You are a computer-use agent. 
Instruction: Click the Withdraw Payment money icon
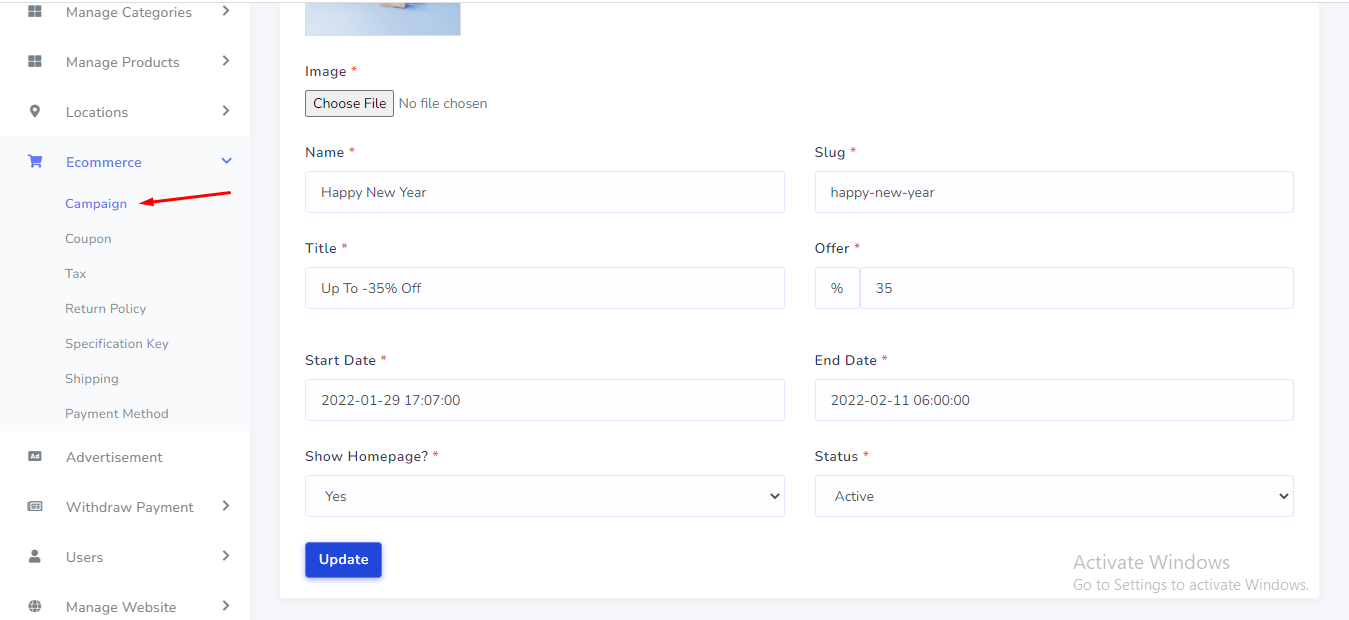click(35, 507)
